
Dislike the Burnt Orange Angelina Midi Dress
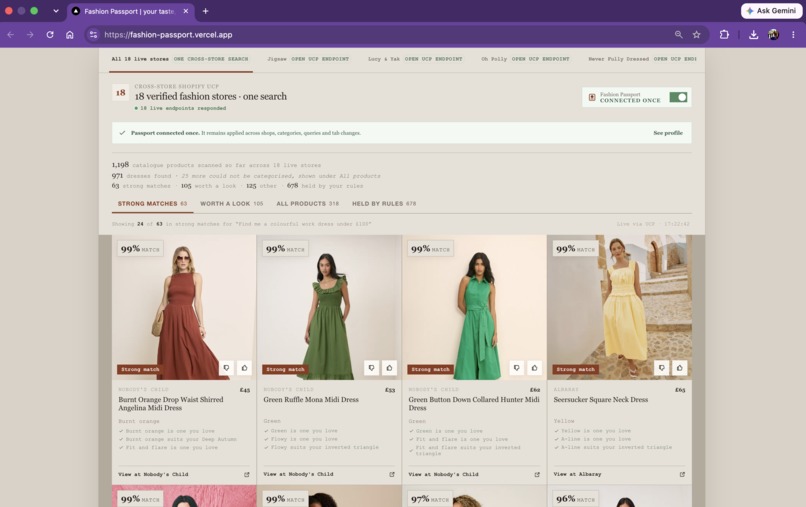[x=227, y=368]
